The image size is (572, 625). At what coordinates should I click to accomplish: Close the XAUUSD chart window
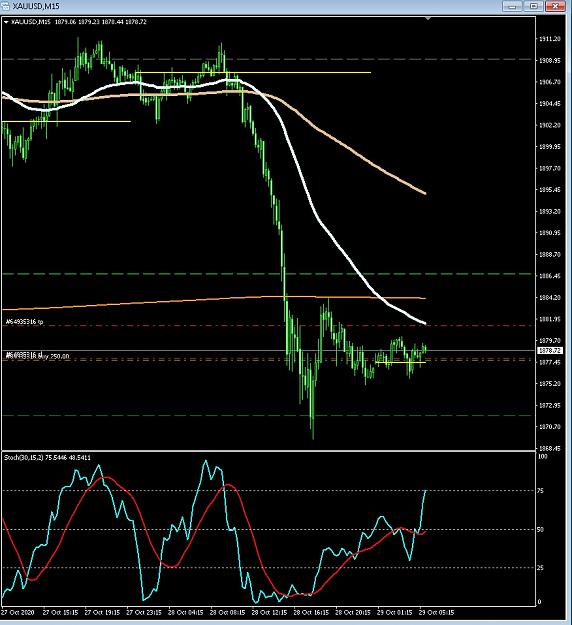coord(556,6)
